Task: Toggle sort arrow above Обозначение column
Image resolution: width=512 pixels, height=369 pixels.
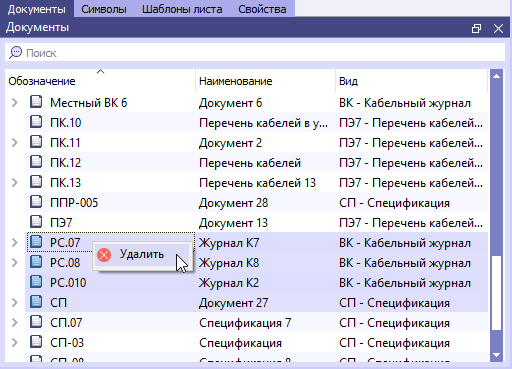Action: click(100, 71)
